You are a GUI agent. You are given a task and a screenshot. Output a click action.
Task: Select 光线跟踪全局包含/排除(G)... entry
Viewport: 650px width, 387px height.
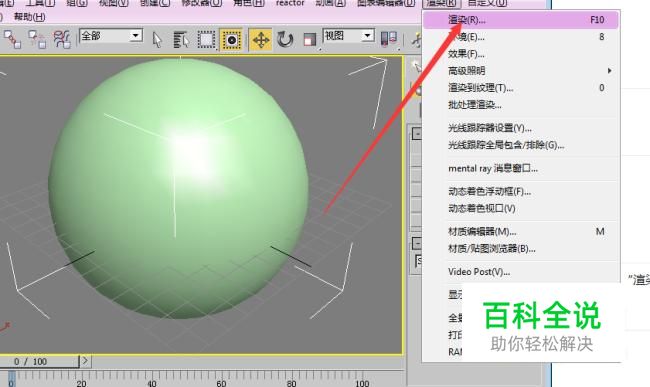[521, 145]
